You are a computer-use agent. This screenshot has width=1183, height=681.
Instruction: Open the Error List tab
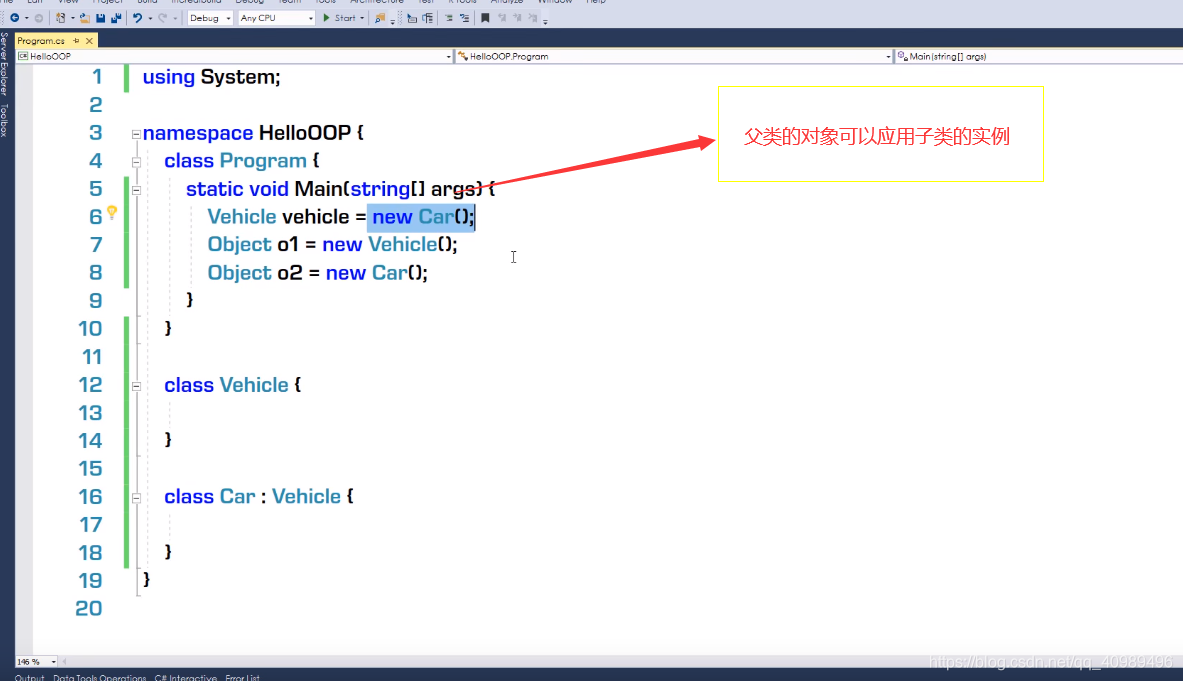242,677
